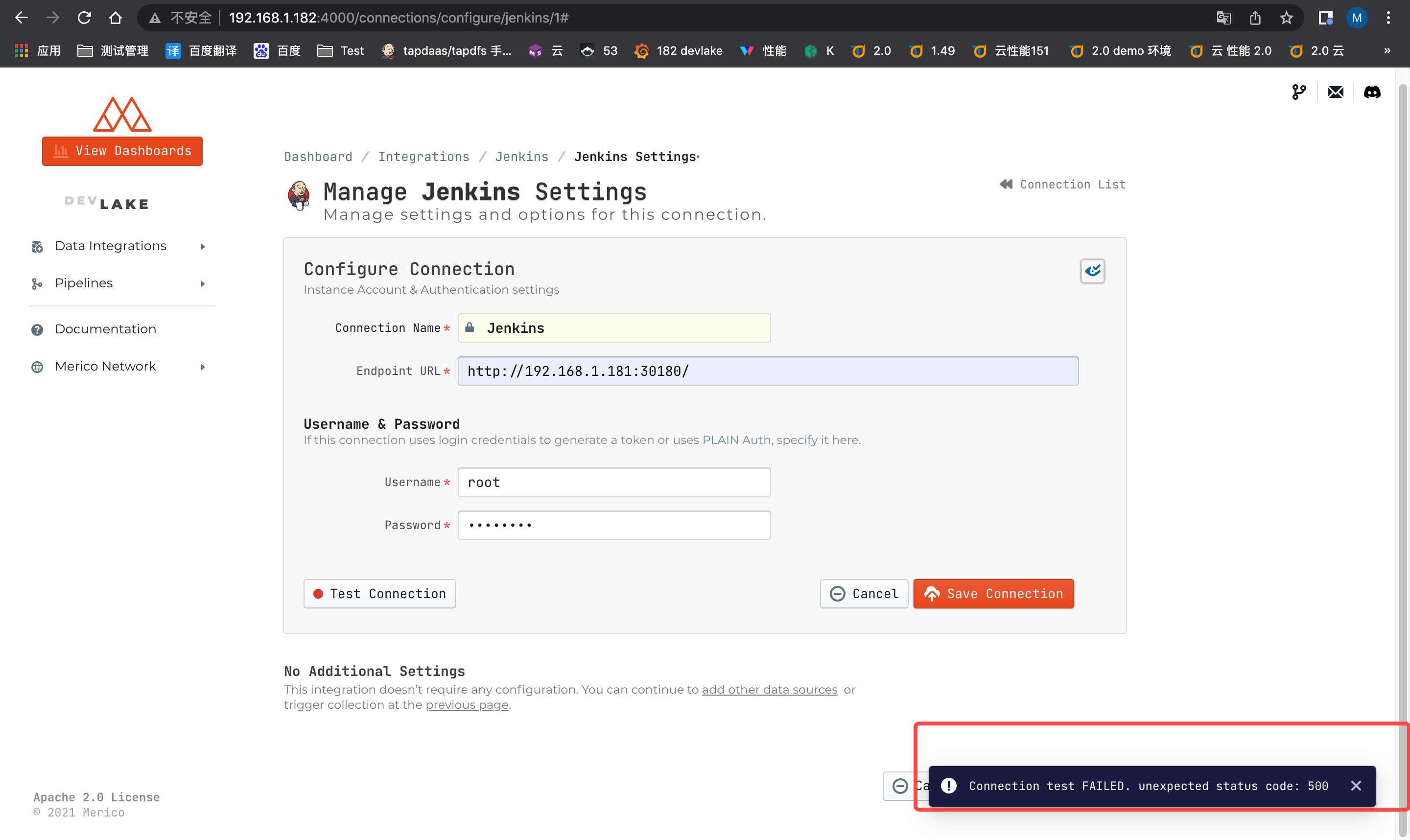Screen dimensions: 1410x840
Task: Click the blue check icon button in Configure Connection
Action: (x=1092, y=271)
